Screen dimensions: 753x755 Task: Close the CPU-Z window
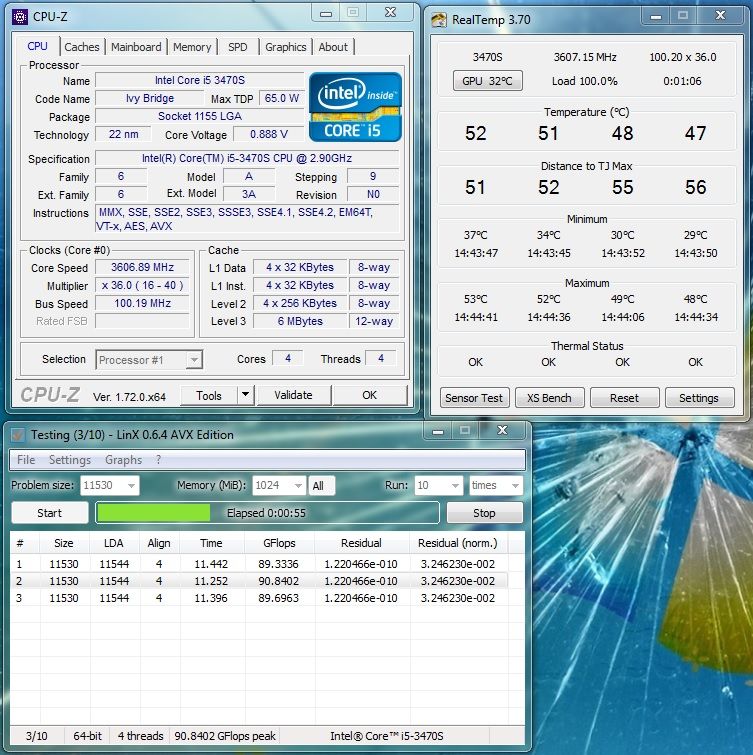[390, 13]
